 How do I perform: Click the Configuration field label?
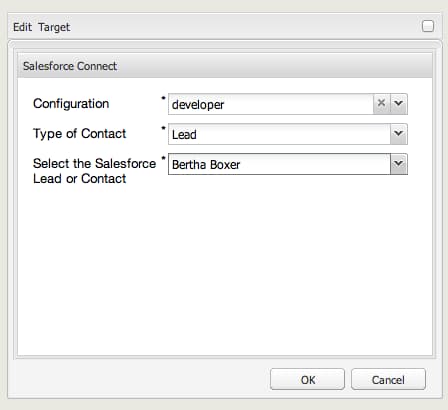(71, 104)
